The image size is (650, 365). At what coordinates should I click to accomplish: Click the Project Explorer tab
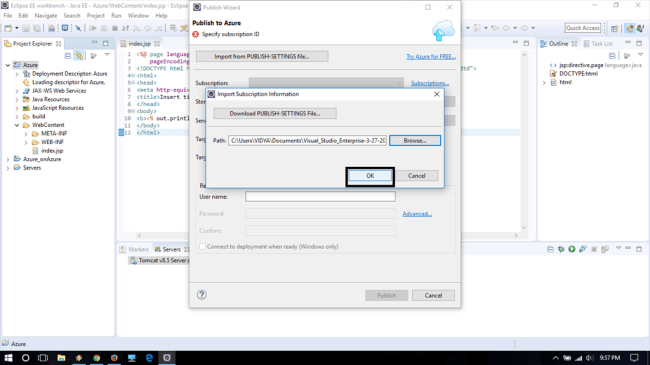coord(32,44)
